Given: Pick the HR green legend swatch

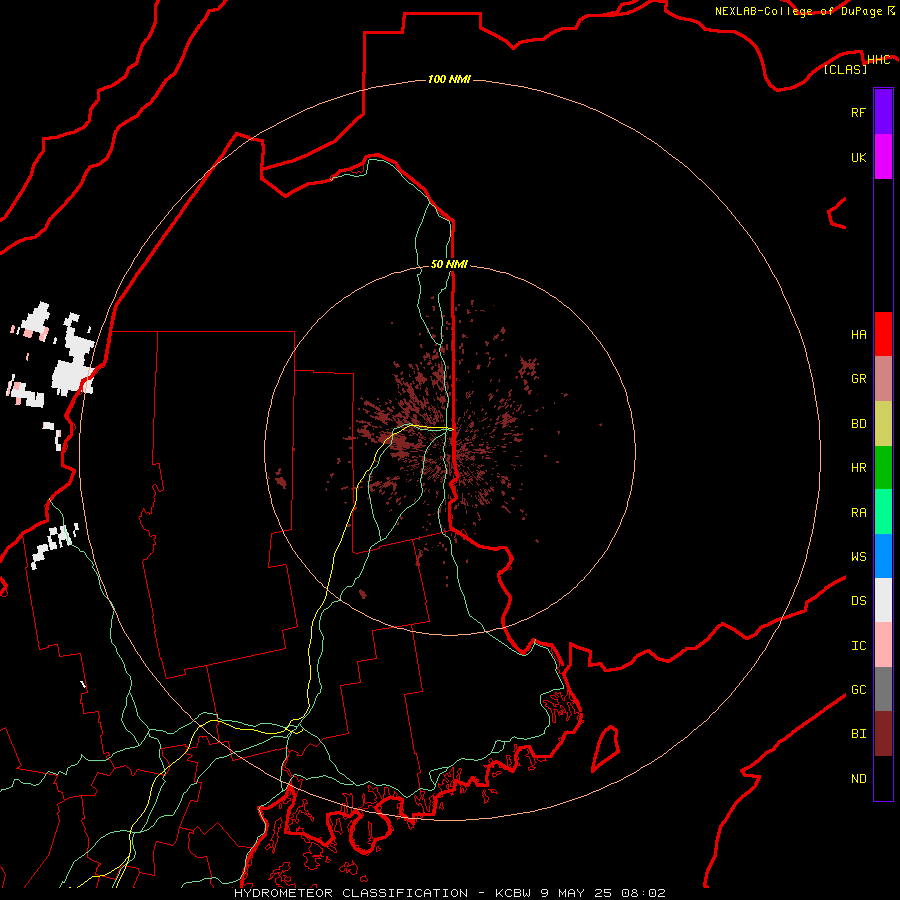Looking at the screenshot, I should pos(883,468).
